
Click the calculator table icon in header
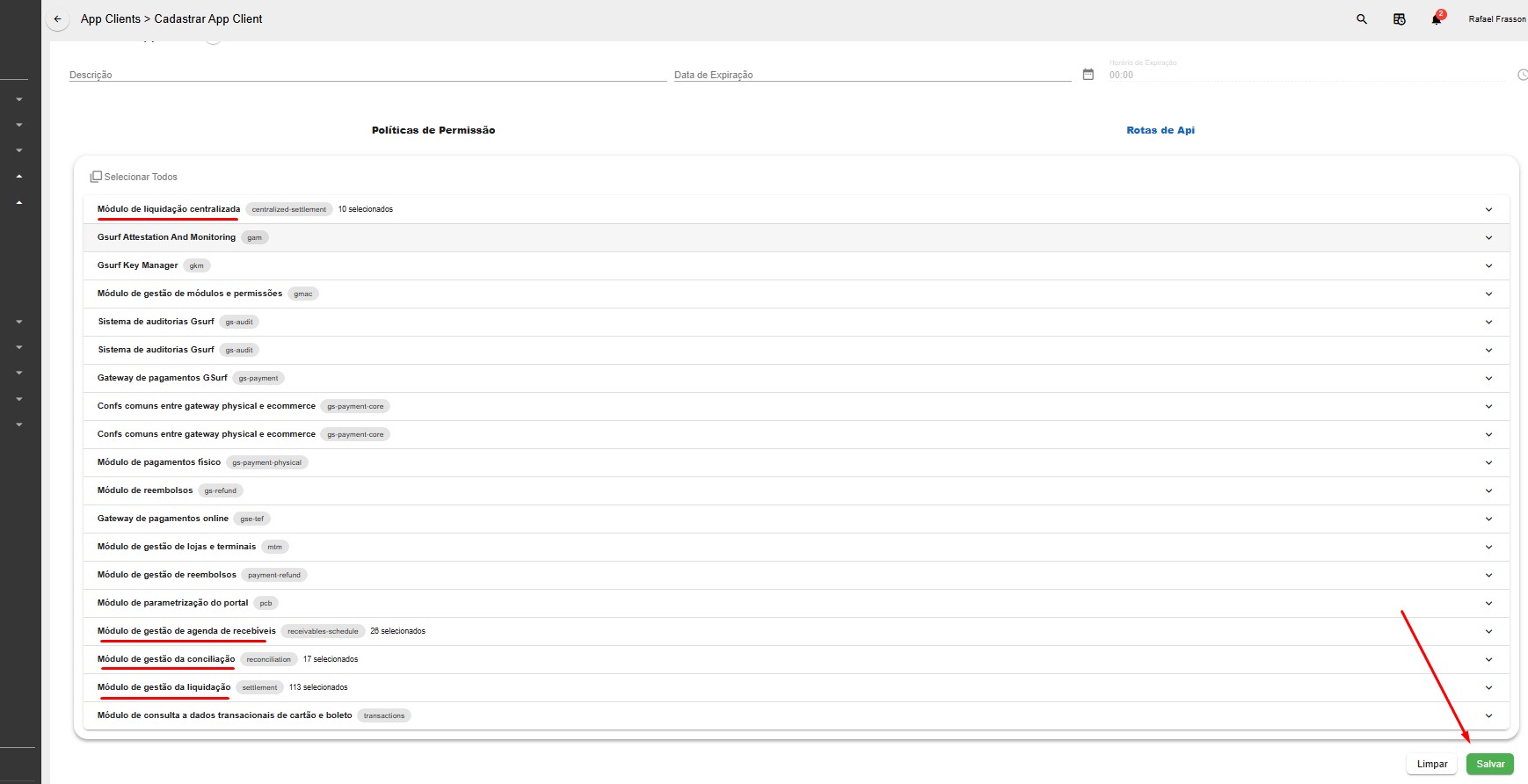pyautogui.click(x=1399, y=19)
